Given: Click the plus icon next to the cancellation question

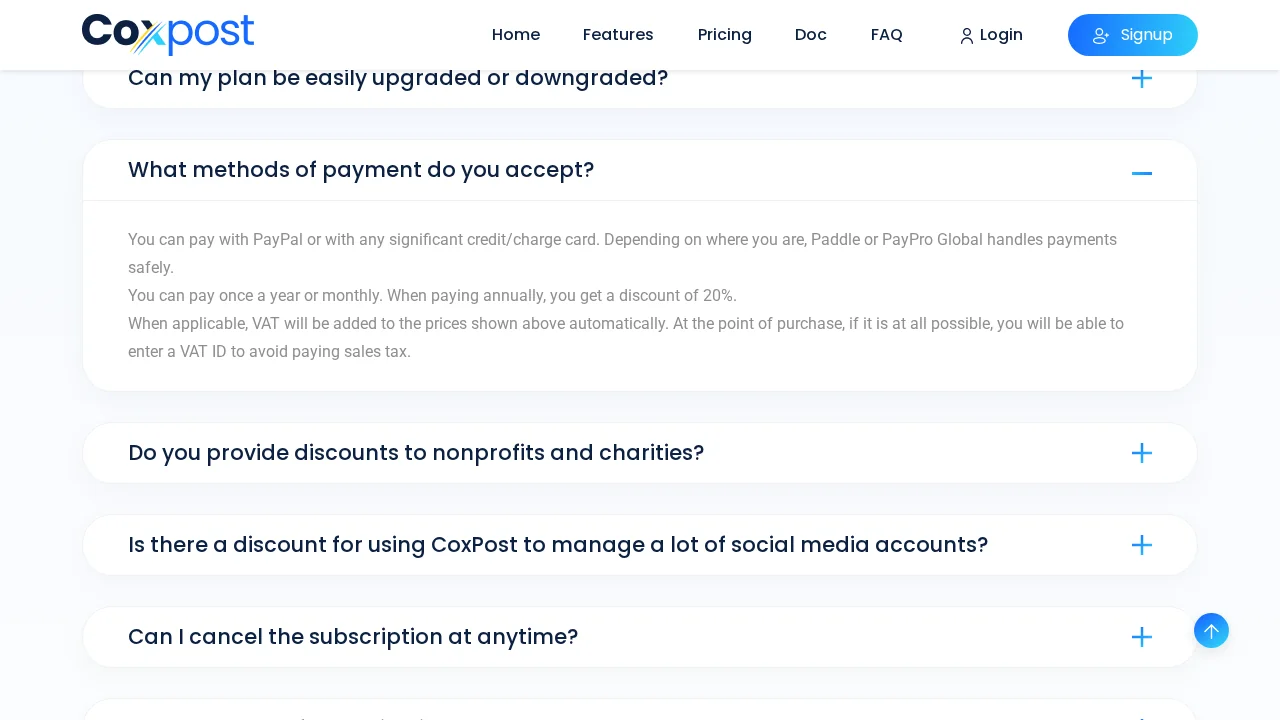Looking at the screenshot, I should coord(1141,637).
